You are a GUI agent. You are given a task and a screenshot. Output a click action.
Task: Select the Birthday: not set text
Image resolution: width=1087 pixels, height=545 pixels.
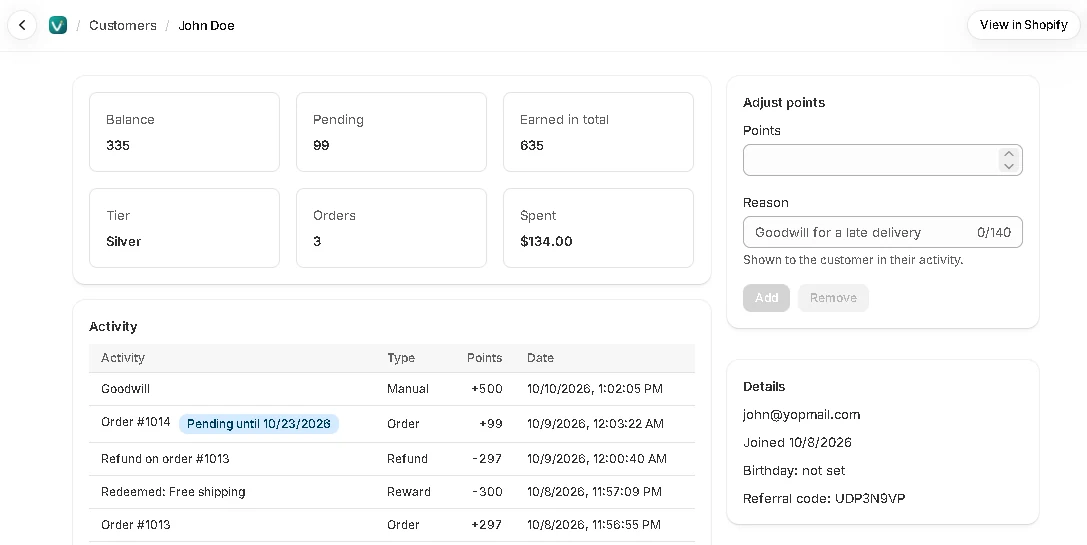[794, 471]
